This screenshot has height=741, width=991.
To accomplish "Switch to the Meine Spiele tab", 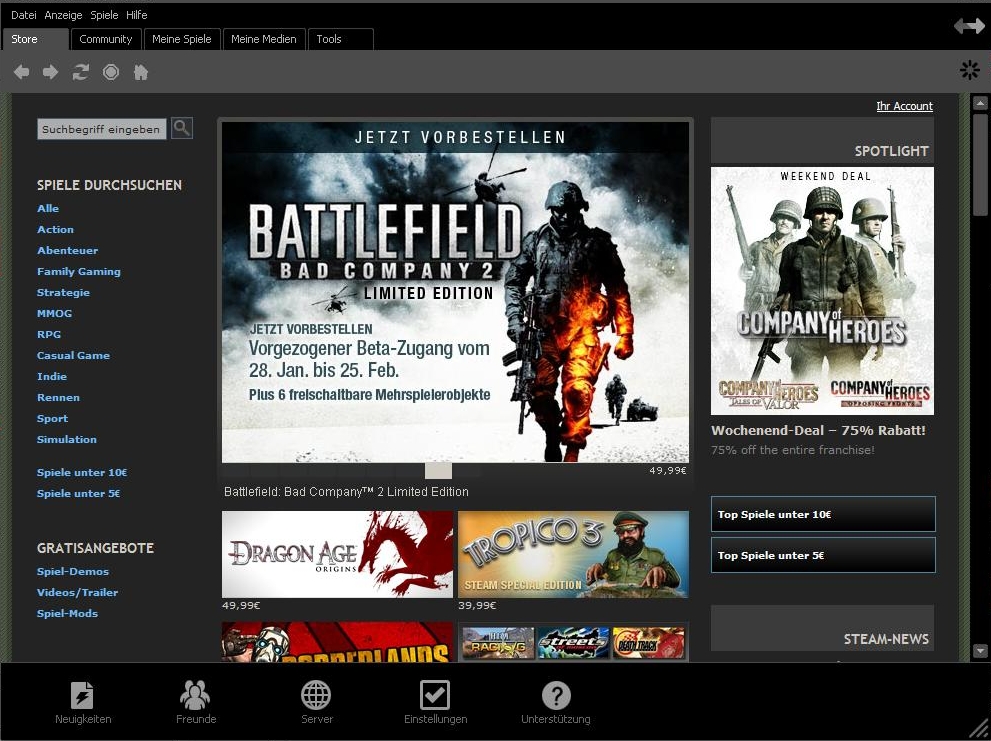I will tap(182, 39).
